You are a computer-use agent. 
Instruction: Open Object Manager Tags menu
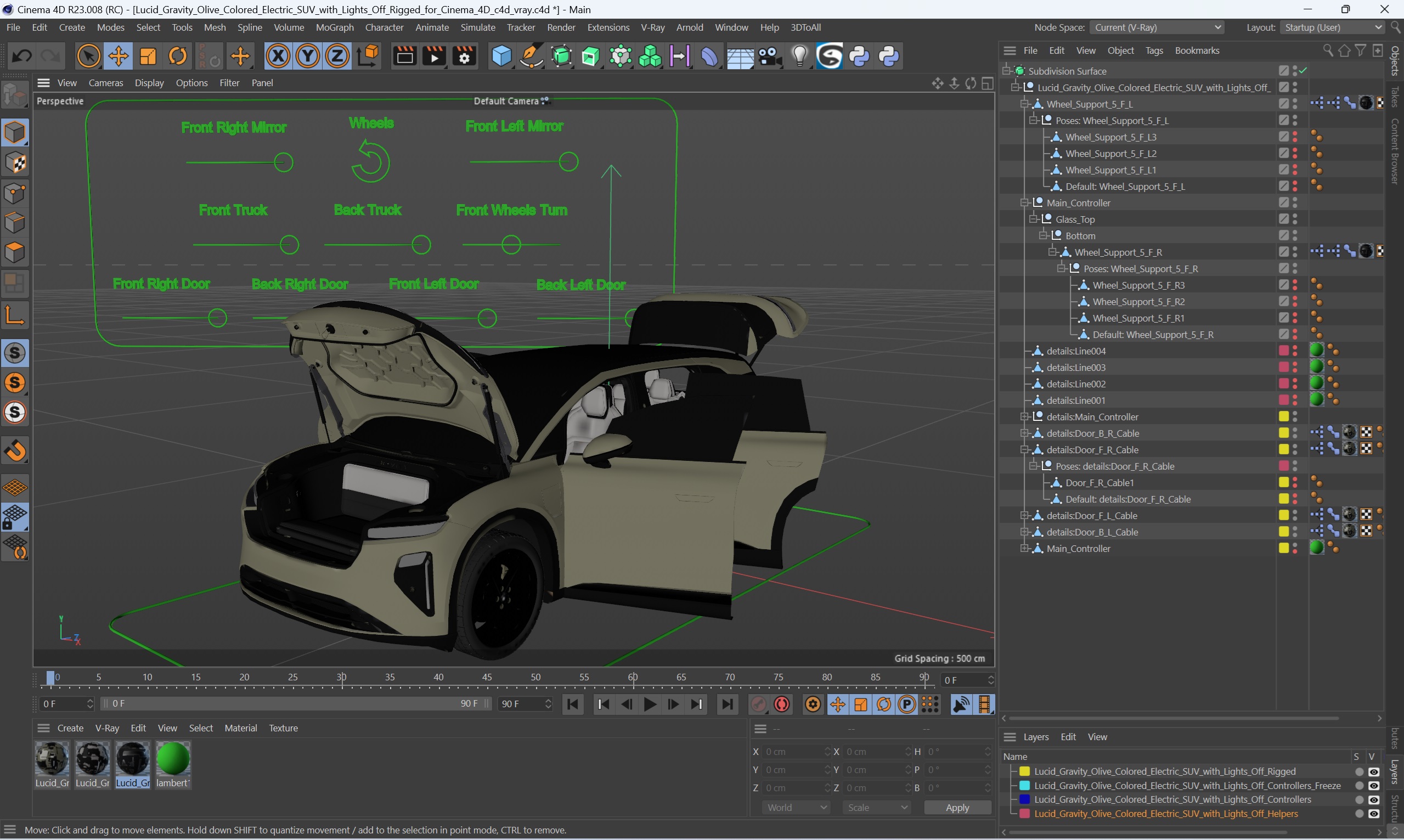tap(1154, 50)
